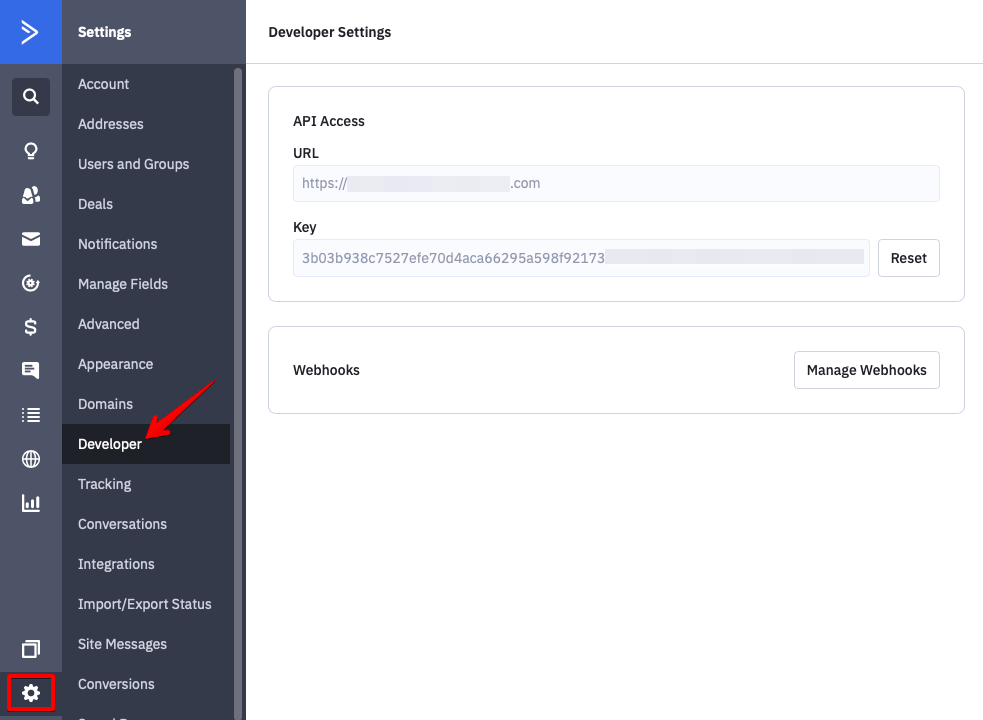The height and width of the screenshot is (720, 983).
Task: Open Integrations settings page
Action: [116, 564]
